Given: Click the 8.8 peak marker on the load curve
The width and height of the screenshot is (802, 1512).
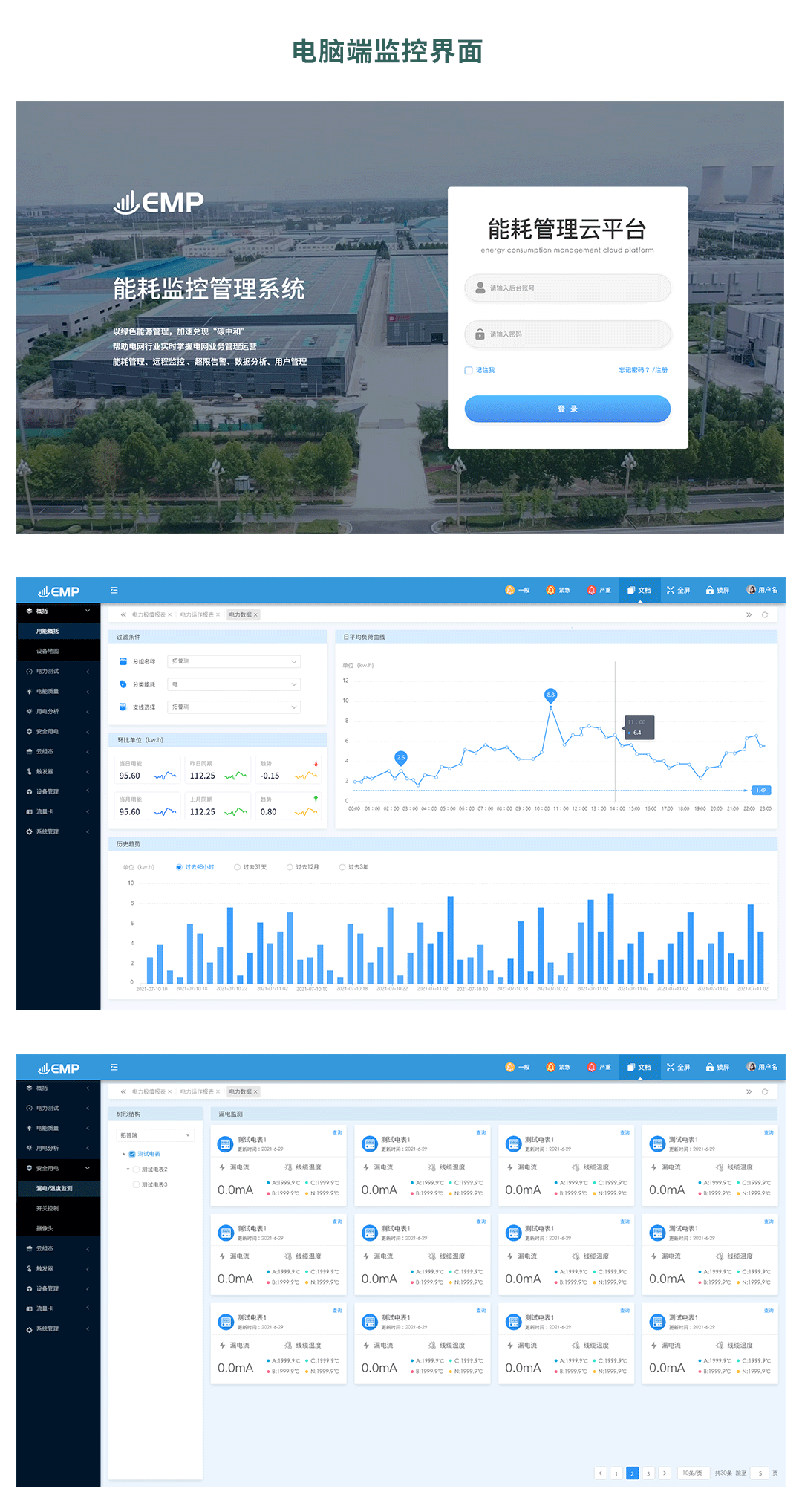Looking at the screenshot, I should pyautogui.click(x=550, y=695).
